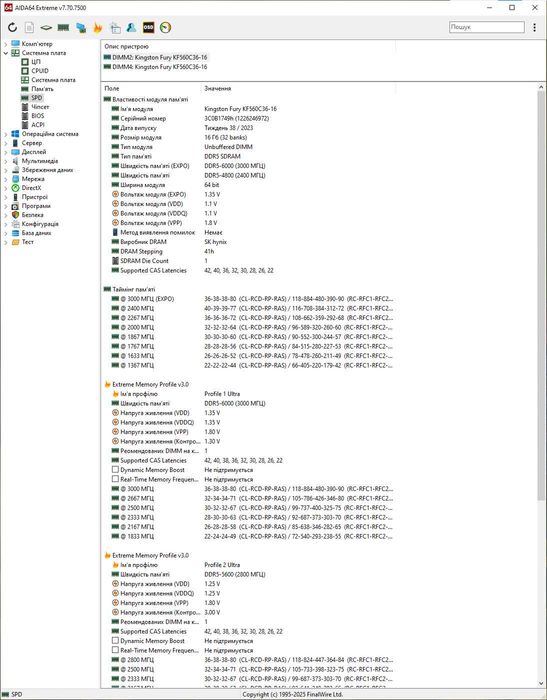Expand the Мультимедіа tree node
Image resolution: width=547 pixels, height=700 pixels.
tap(6, 161)
